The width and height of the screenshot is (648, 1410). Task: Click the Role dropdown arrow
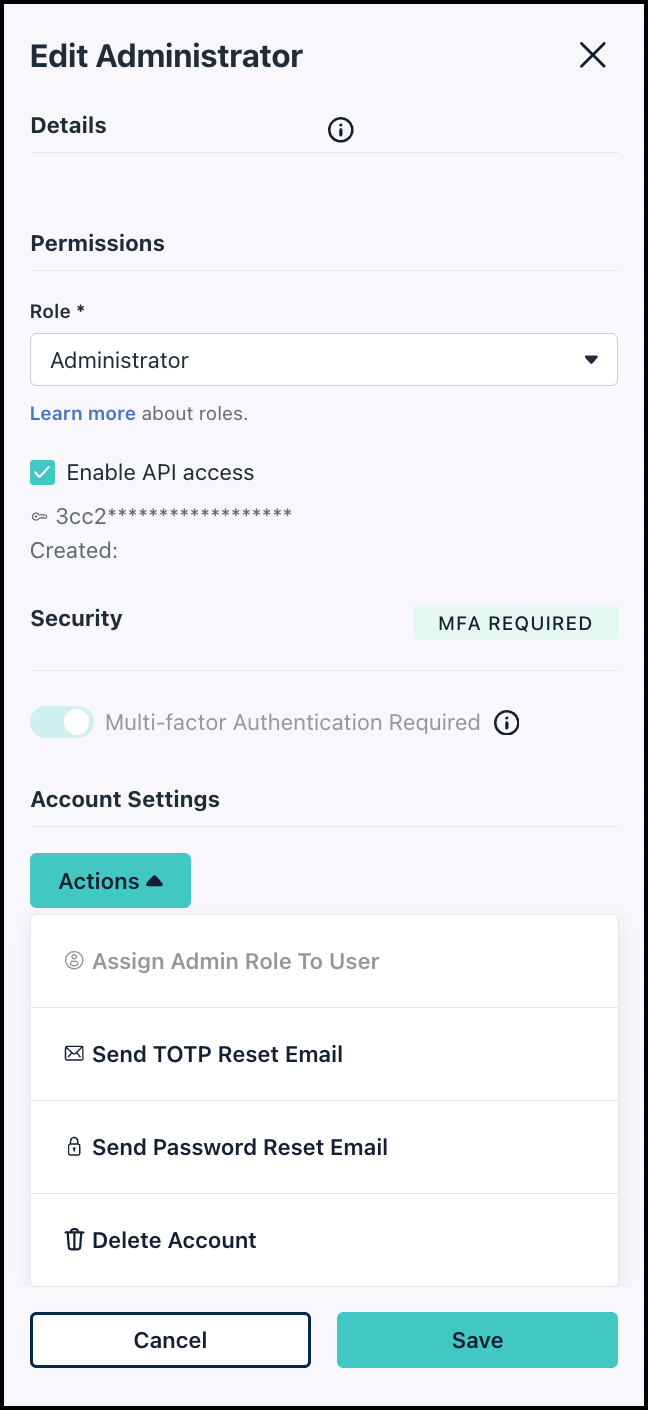click(591, 360)
